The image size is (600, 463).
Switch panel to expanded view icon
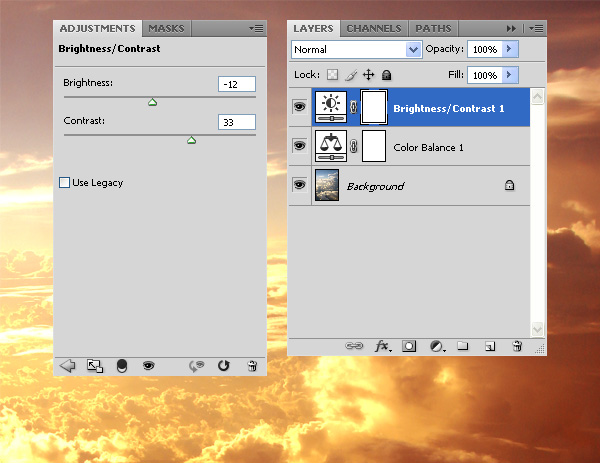95,366
